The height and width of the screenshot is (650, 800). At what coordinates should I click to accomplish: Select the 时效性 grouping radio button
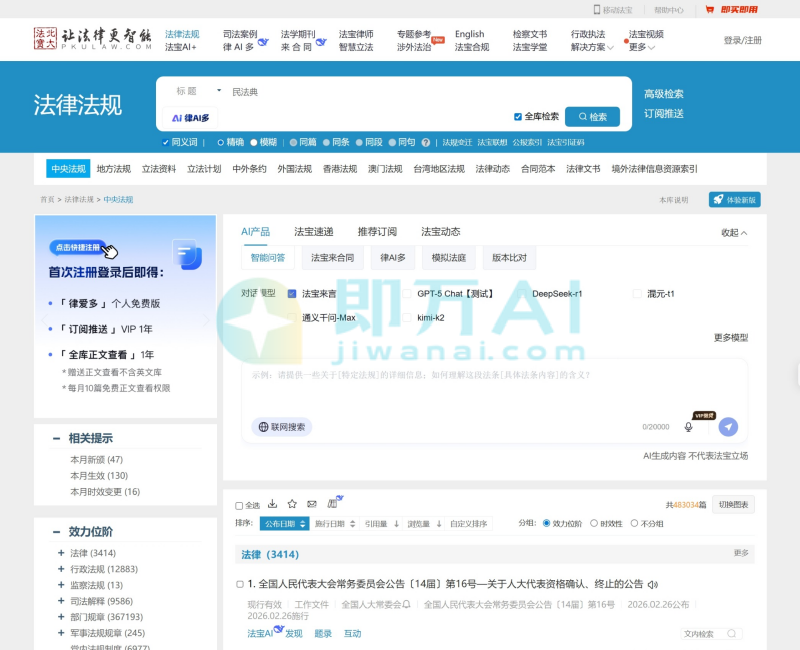click(594, 523)
